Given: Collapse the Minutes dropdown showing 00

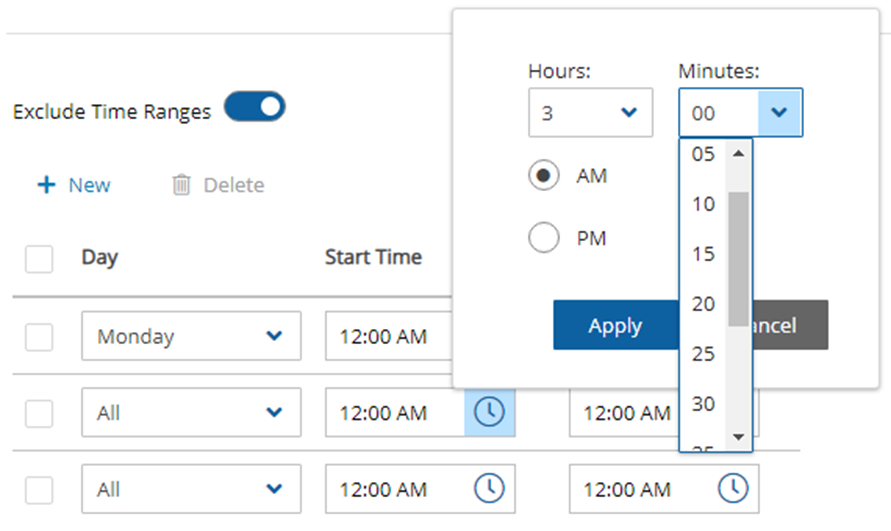Looking at the screenshot, I should click(779, 113).
